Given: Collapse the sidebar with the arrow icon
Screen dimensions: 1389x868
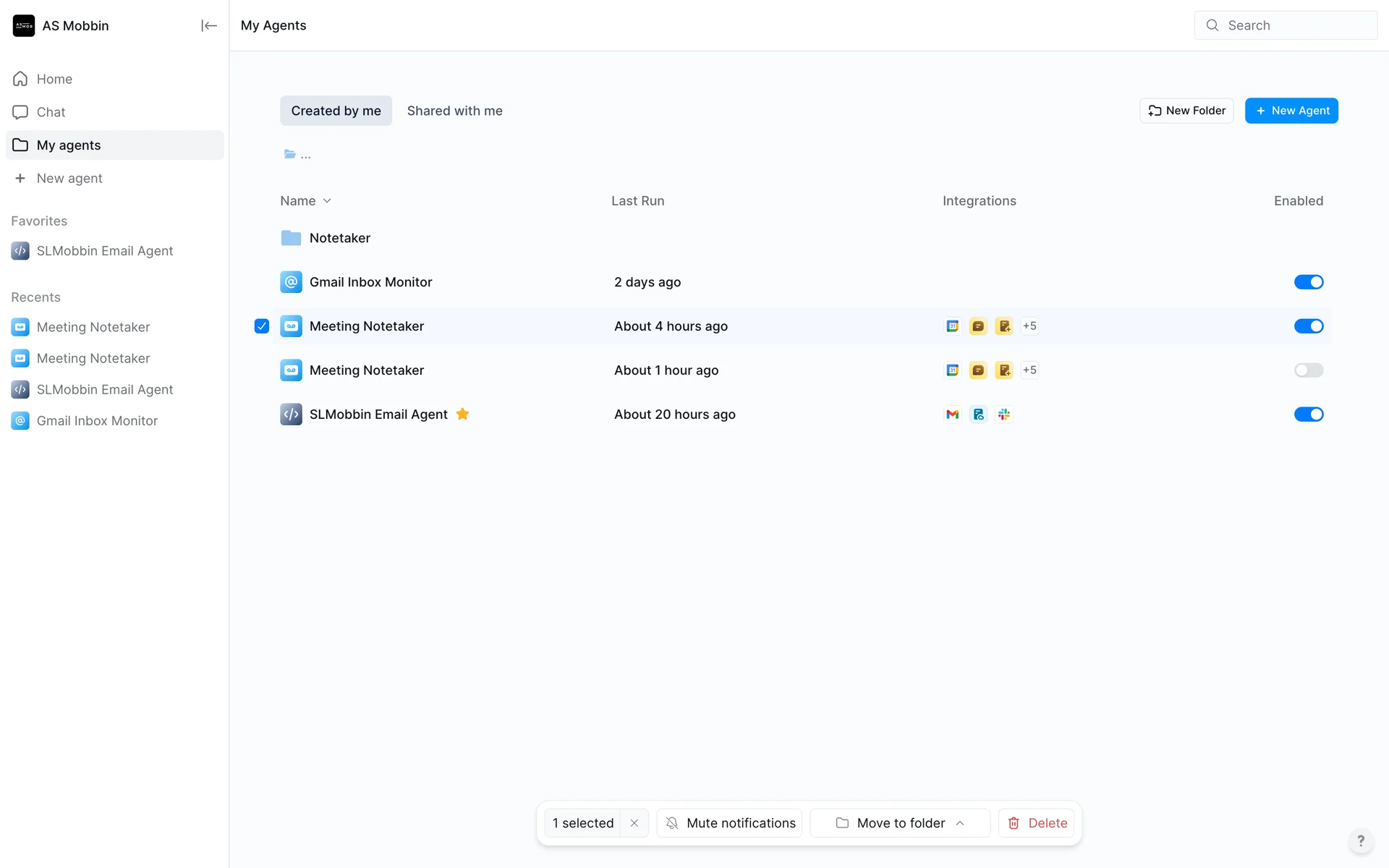Looking at the screenshot, I should pyautogui.click(x=208, y=26).
